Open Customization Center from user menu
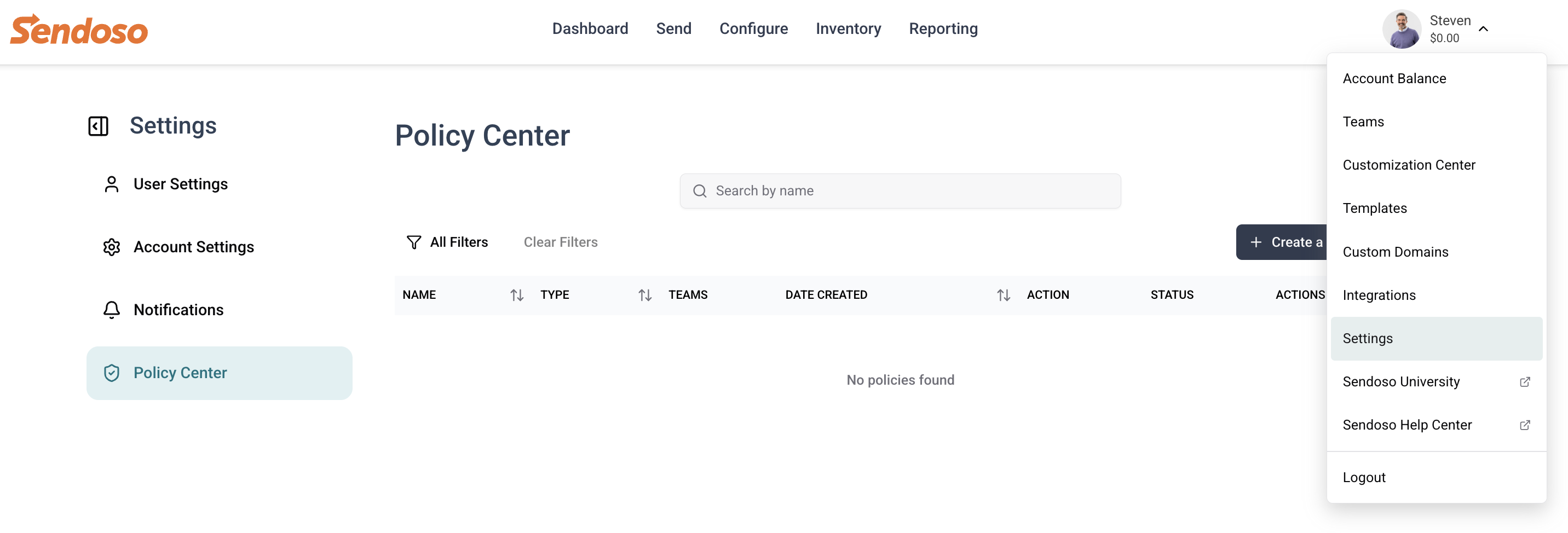The height and width of the screenshot is (533, 1568). point(1437,165)
